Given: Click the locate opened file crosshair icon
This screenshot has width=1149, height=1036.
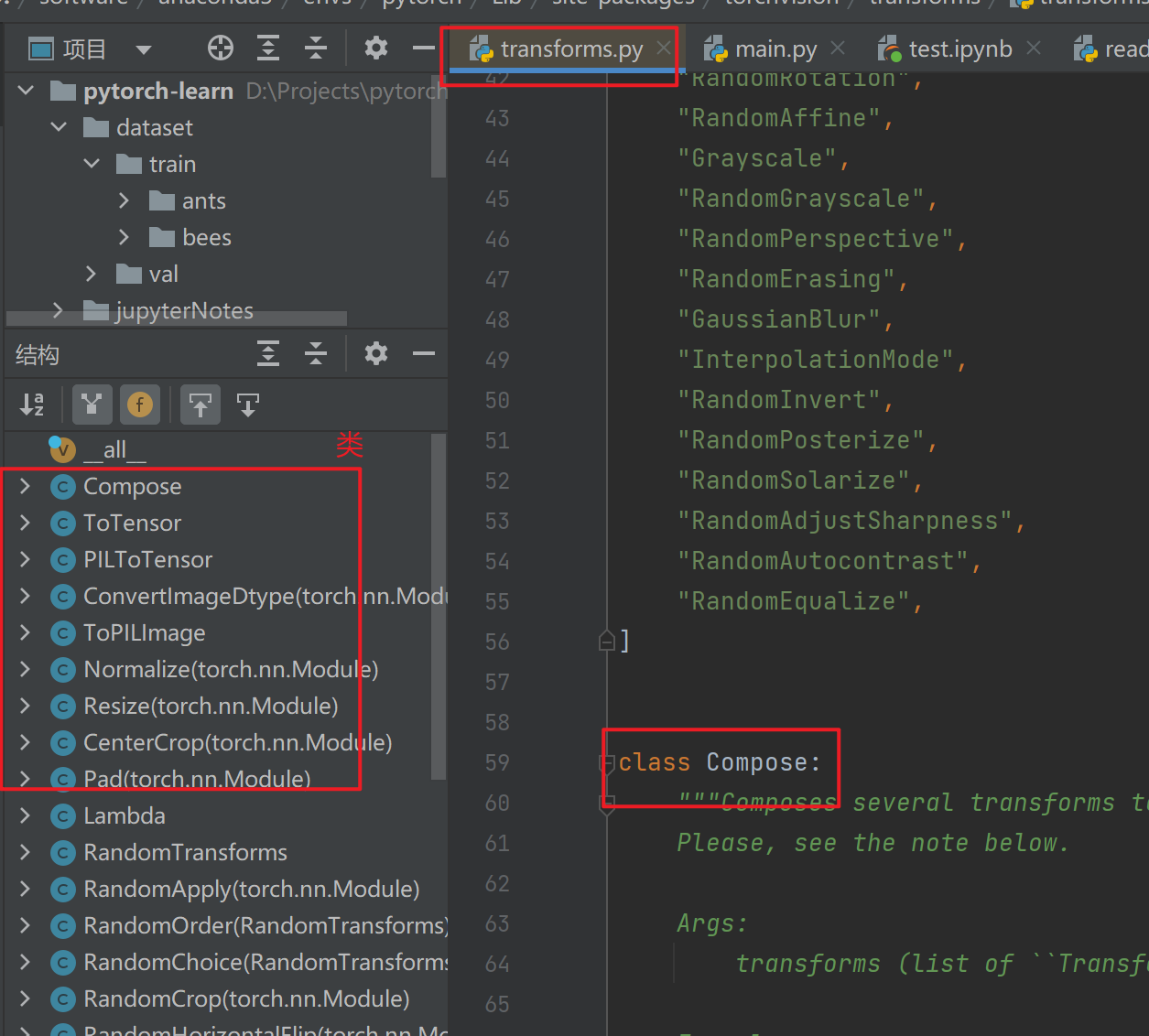Looking at the screenshot, I should point(221,49).
